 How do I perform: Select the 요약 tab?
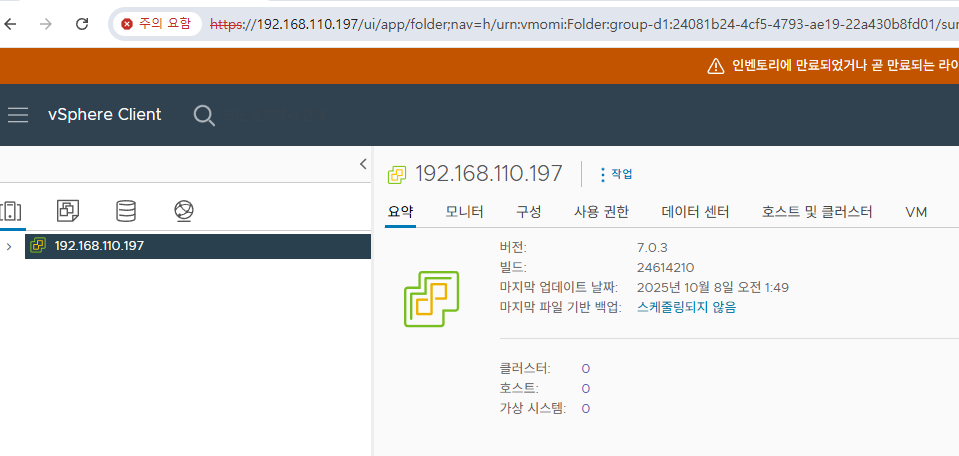pos(401,212)
